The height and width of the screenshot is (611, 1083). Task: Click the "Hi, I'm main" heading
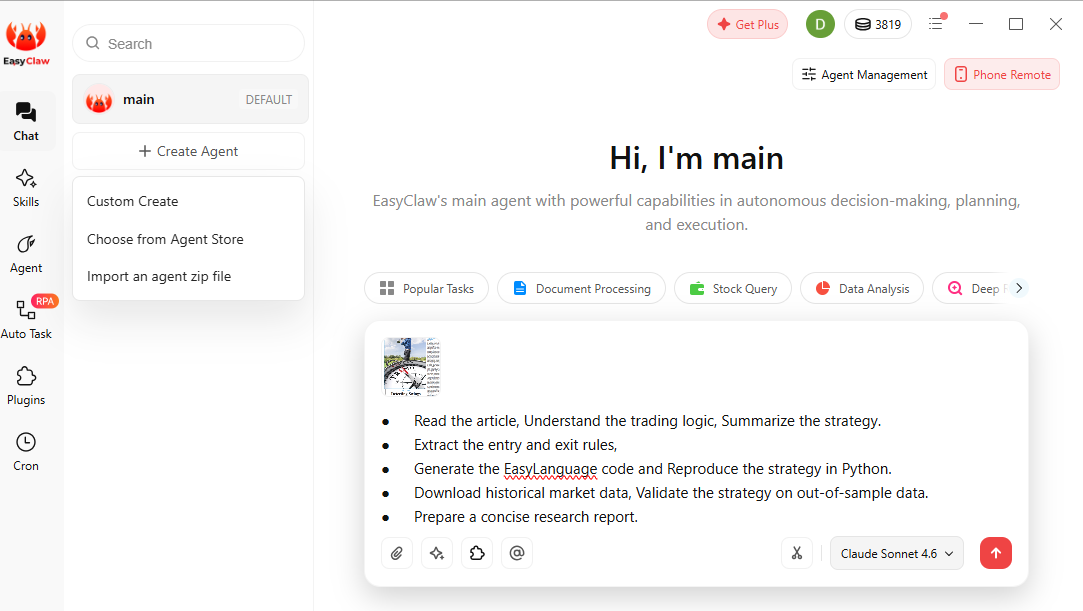click(696, 158)
